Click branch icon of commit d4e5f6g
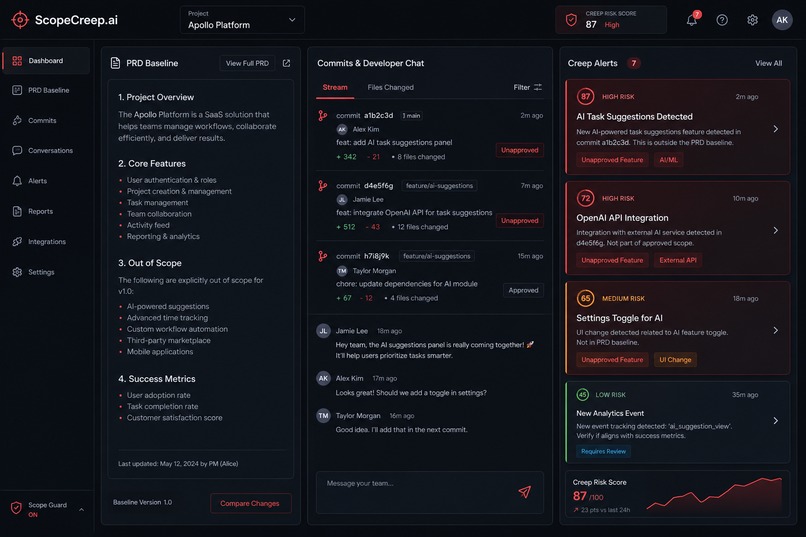The image size is (806, 537). (322, 186)
